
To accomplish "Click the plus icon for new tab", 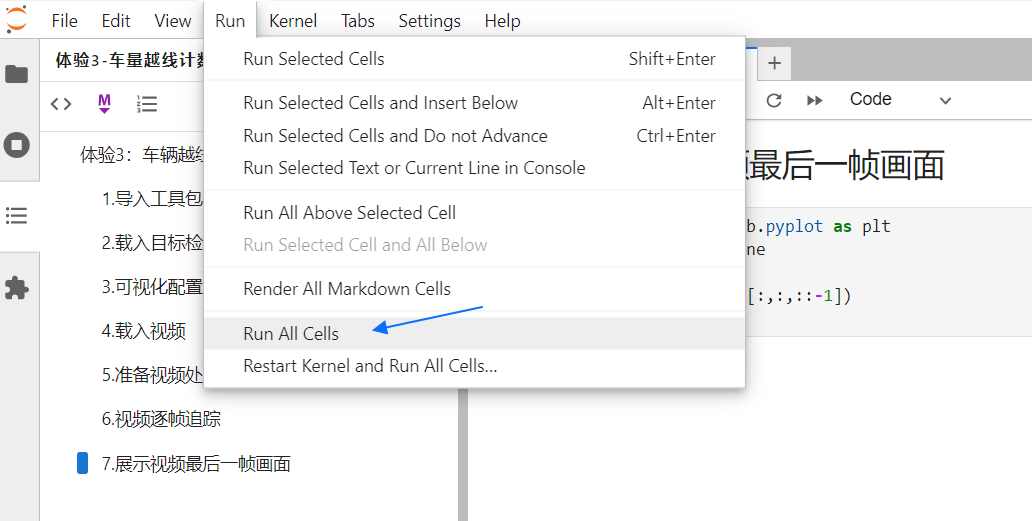I will tap(774, 64).
